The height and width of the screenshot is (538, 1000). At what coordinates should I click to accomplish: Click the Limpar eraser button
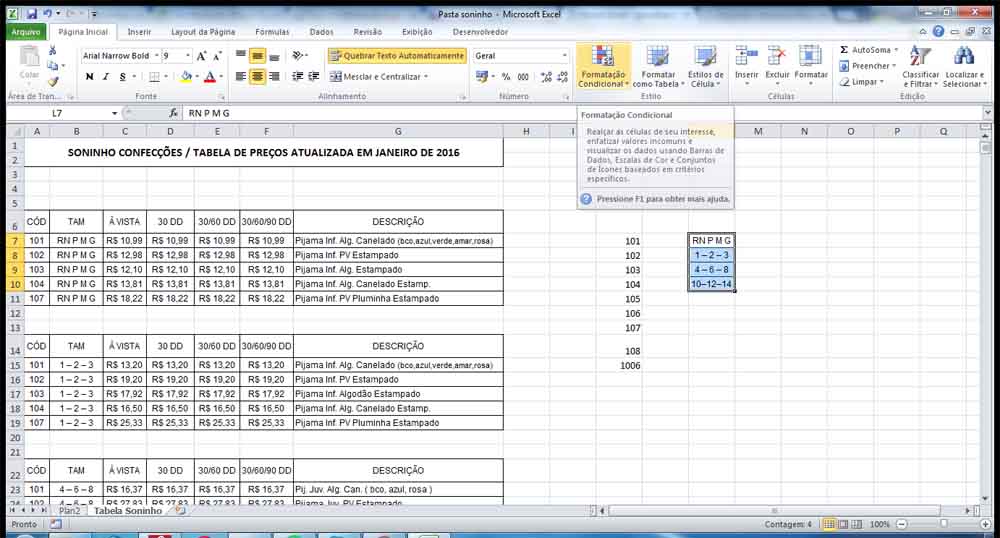[862, 82]
